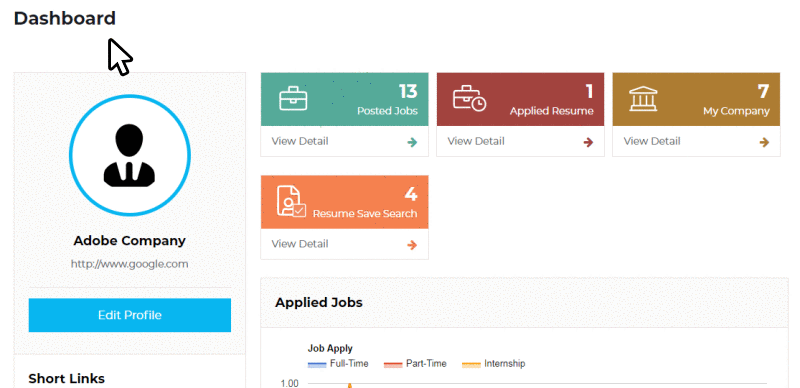Toggle Part-Time series in chart legend
The width and height of the screenshot is (800, 388).
tap(415, 364)
